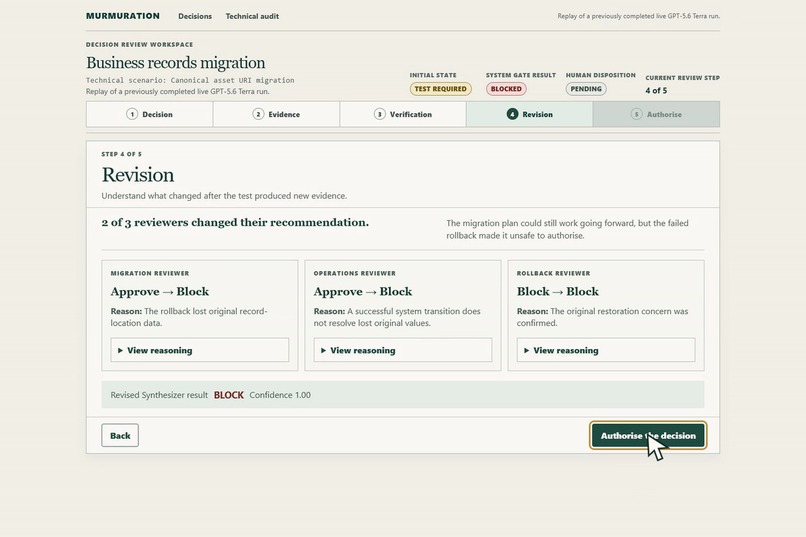Click the Back button
Viewport: 806px width, 537px height.
120,435
